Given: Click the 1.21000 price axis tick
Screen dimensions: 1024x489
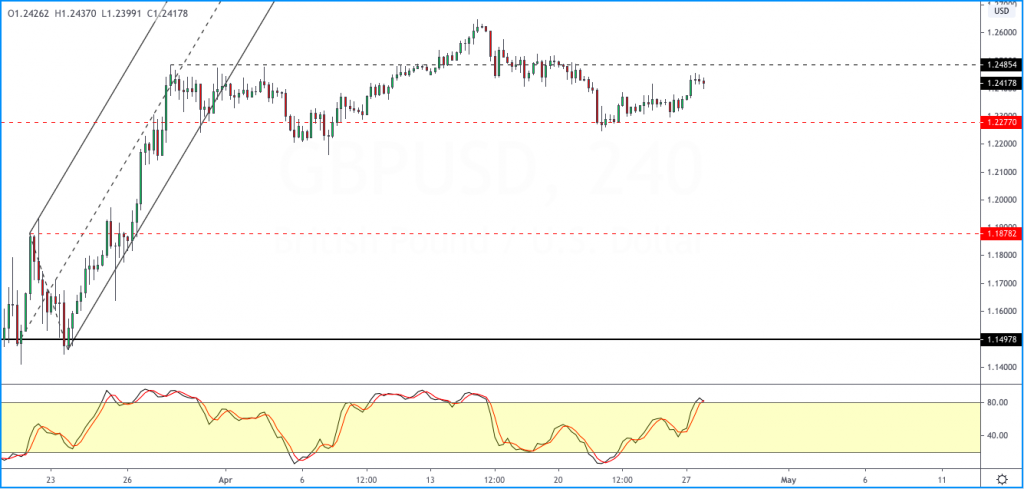Looking at the screenshot, I should pyautogui.click(x=1002, y=172).
